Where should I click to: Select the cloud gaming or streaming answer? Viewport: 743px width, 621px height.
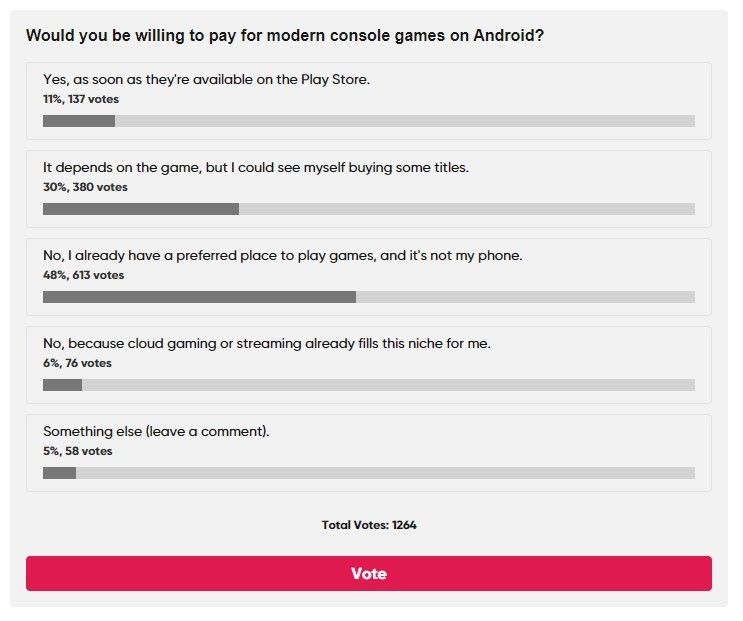[x=266, y=343]
